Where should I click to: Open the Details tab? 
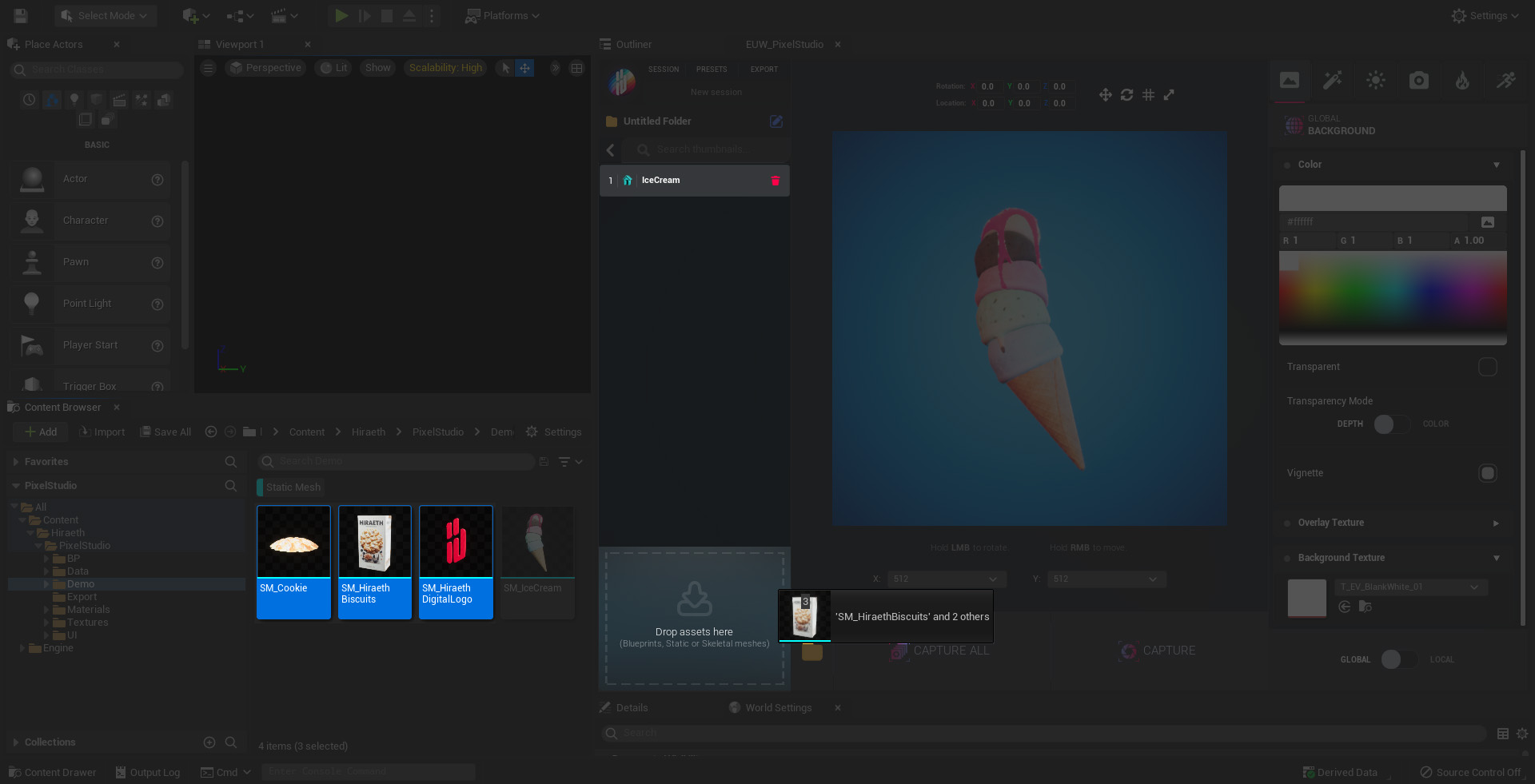pyautogui.click(x=624, y=708)
